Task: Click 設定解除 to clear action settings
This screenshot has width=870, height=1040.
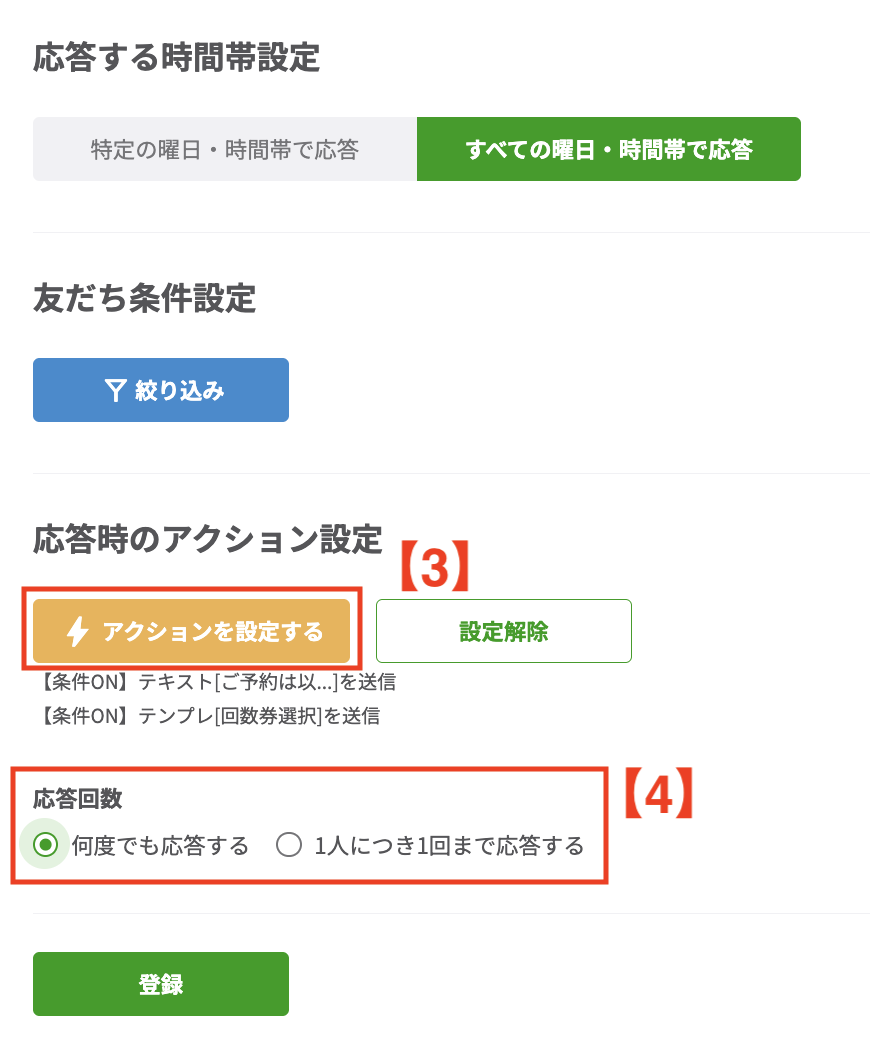Action: coord(503,630)
